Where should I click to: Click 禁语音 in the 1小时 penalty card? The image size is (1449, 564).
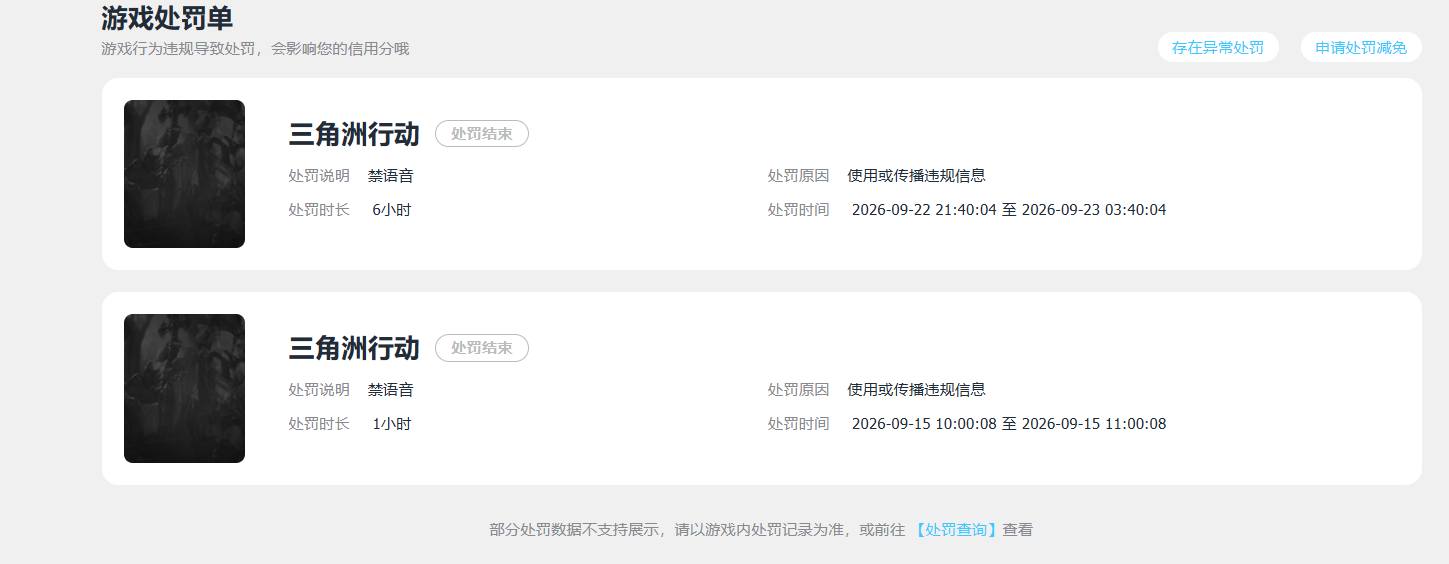click(390, 390)
